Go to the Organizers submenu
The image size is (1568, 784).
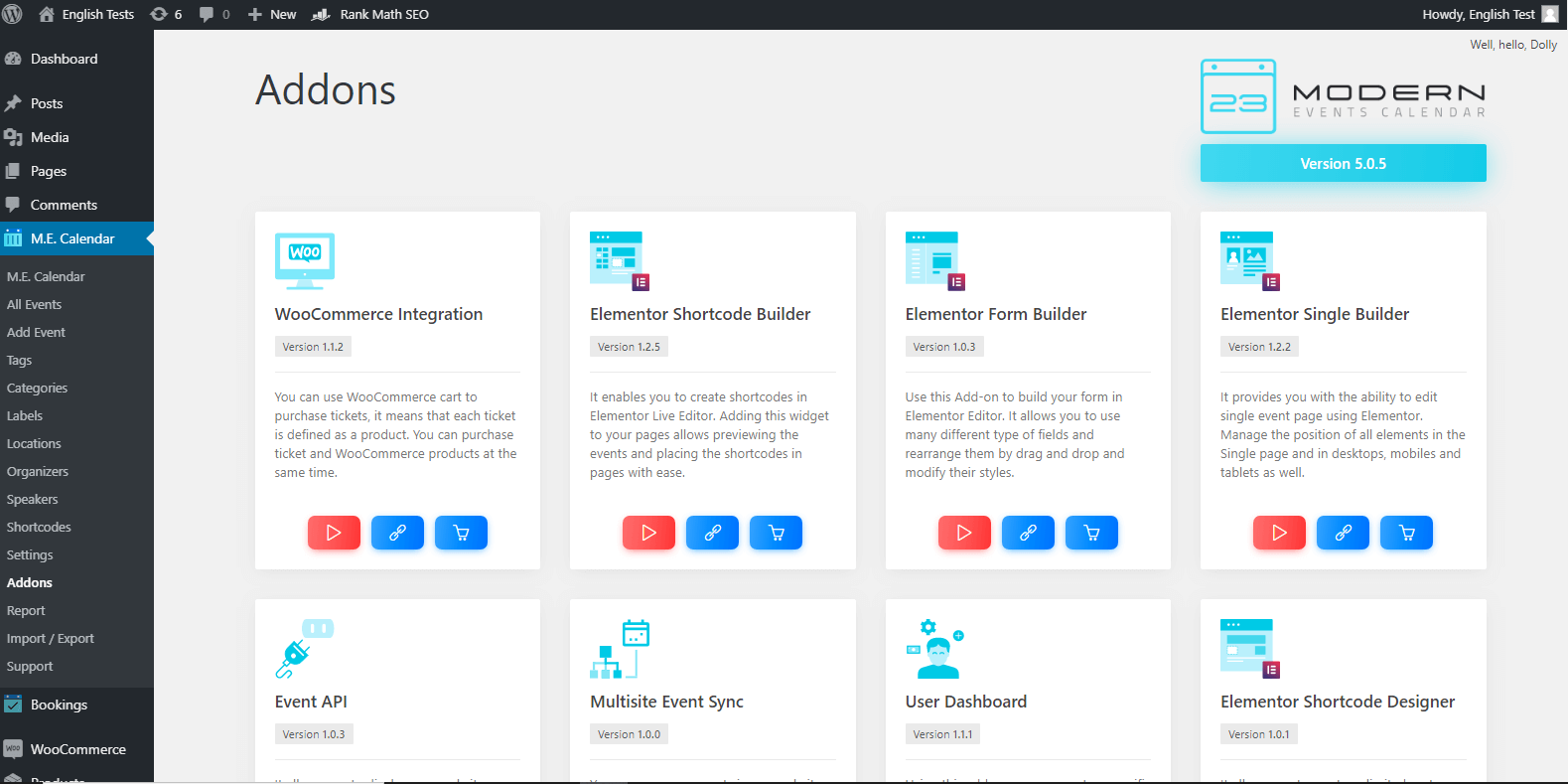(x=38, y=471)
